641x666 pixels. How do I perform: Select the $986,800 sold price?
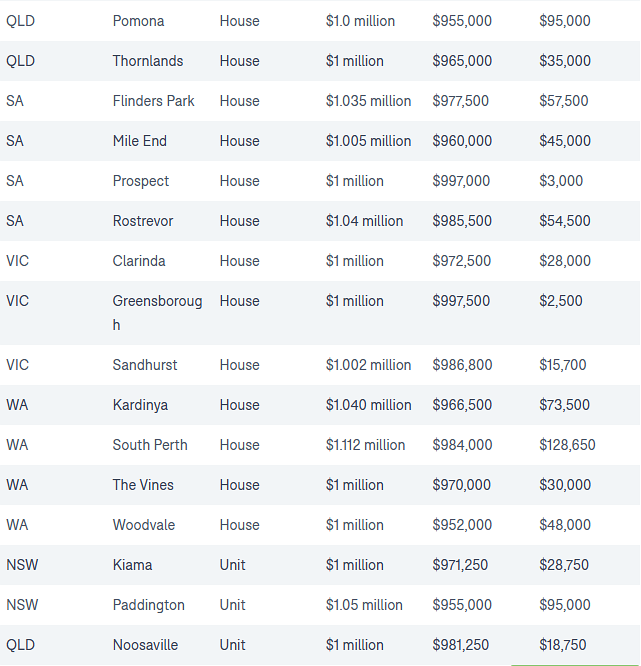point(462,365)
